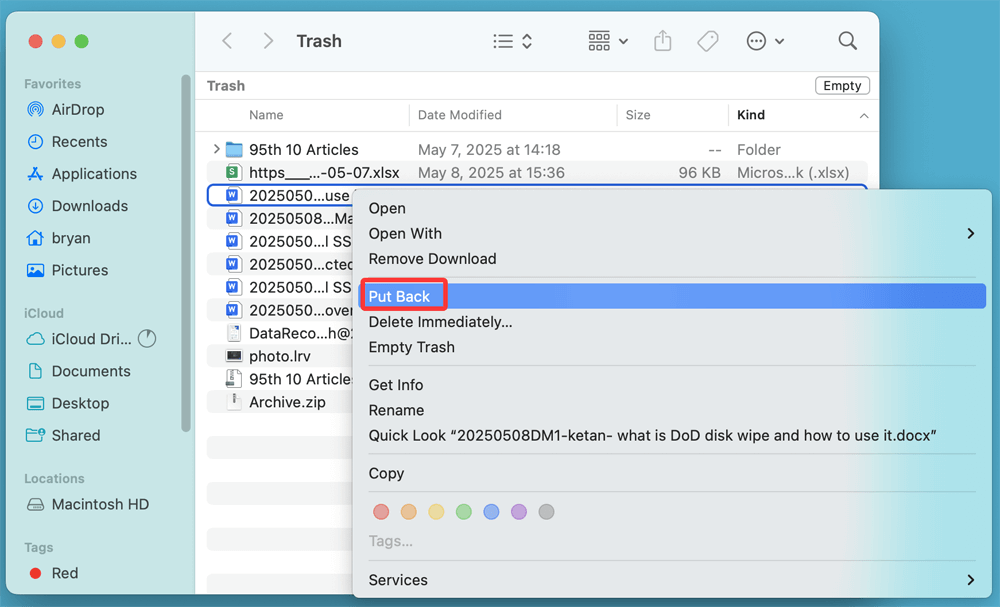The height and width of the screenshot is (607, 1000).
Task: Click the Search magnifier icon
Action: (x=847, y=41)
